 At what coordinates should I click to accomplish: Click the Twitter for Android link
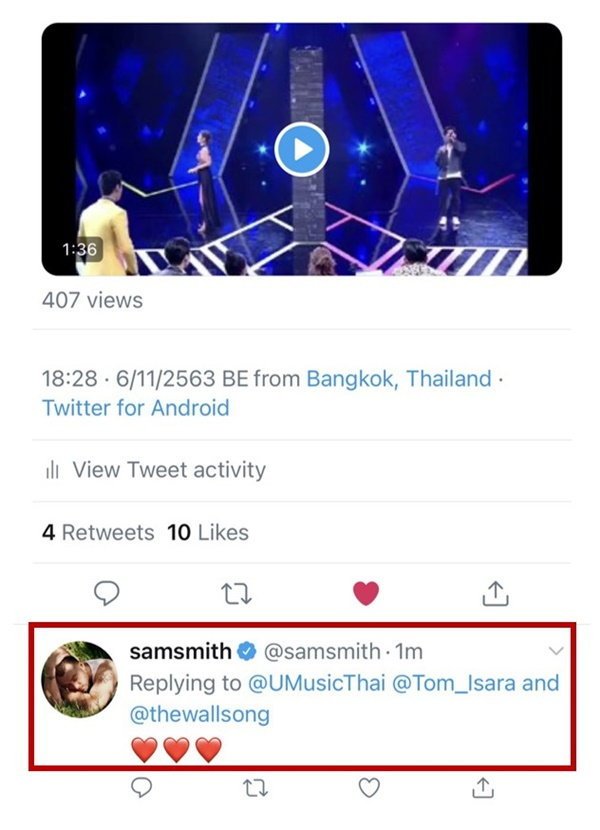click(x=135, y=408)
